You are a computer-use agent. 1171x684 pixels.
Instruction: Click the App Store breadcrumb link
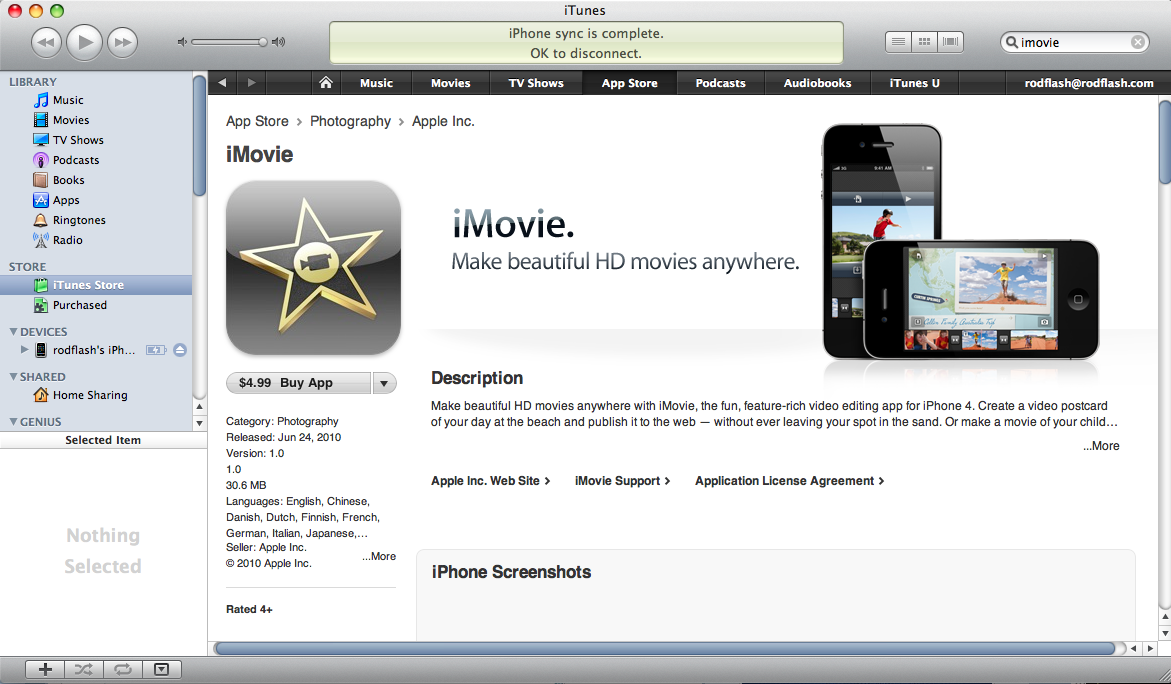tap(257, 121)
